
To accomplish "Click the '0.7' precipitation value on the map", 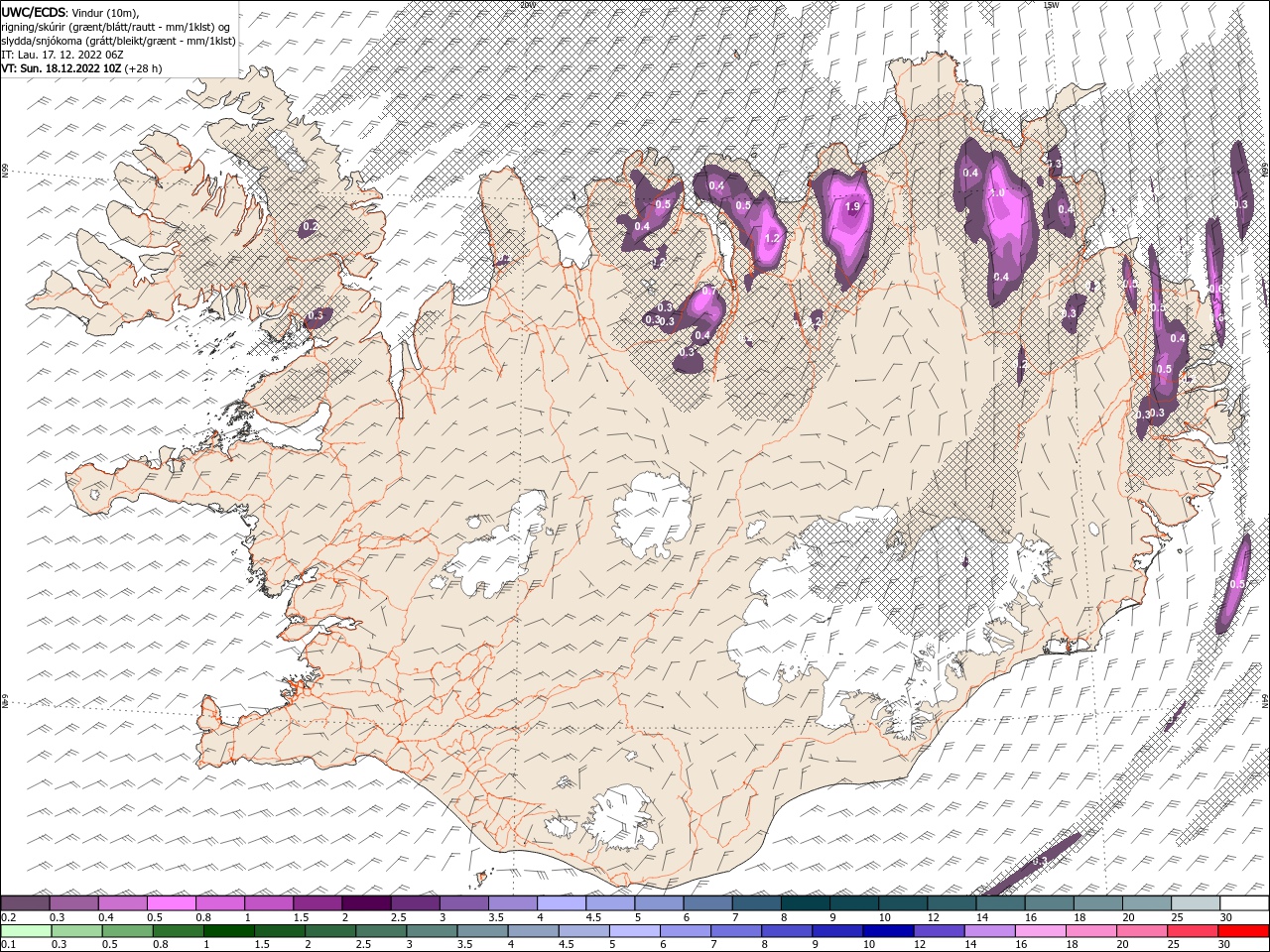I will [708, 291].
